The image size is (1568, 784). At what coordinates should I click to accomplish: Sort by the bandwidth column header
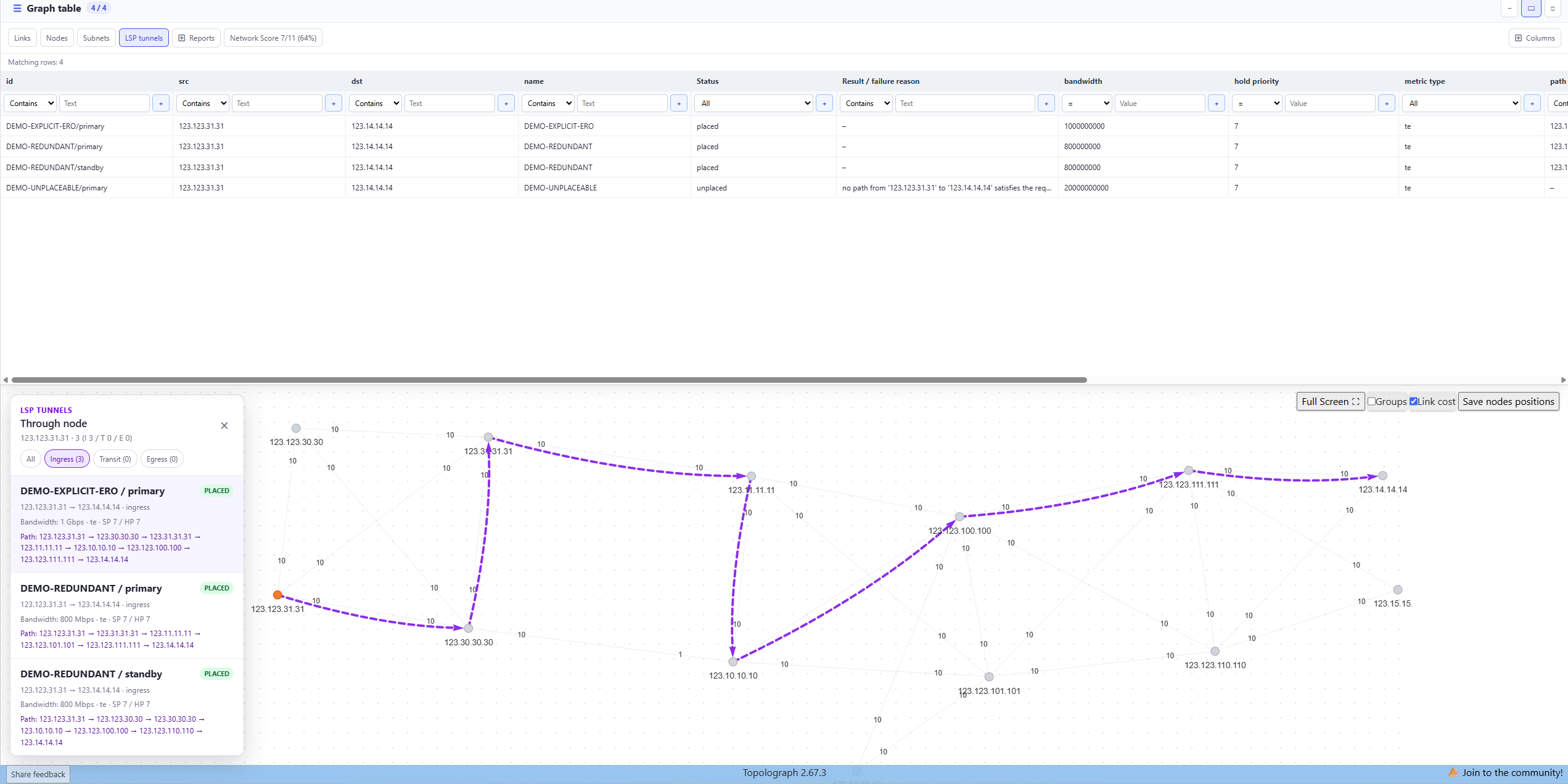pyautogui.click(x=1083, y=81)
